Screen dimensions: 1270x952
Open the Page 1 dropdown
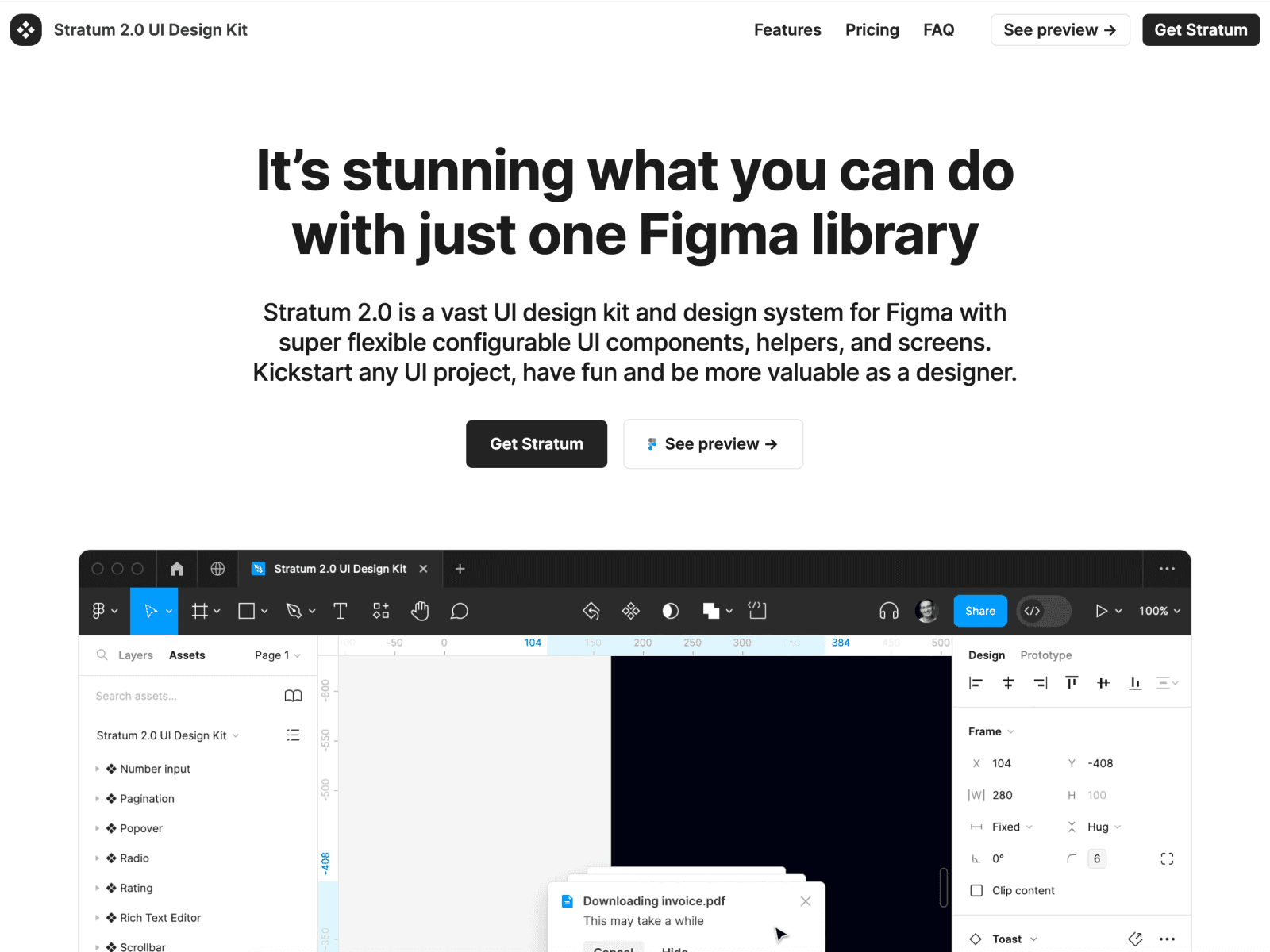[278, 655]
